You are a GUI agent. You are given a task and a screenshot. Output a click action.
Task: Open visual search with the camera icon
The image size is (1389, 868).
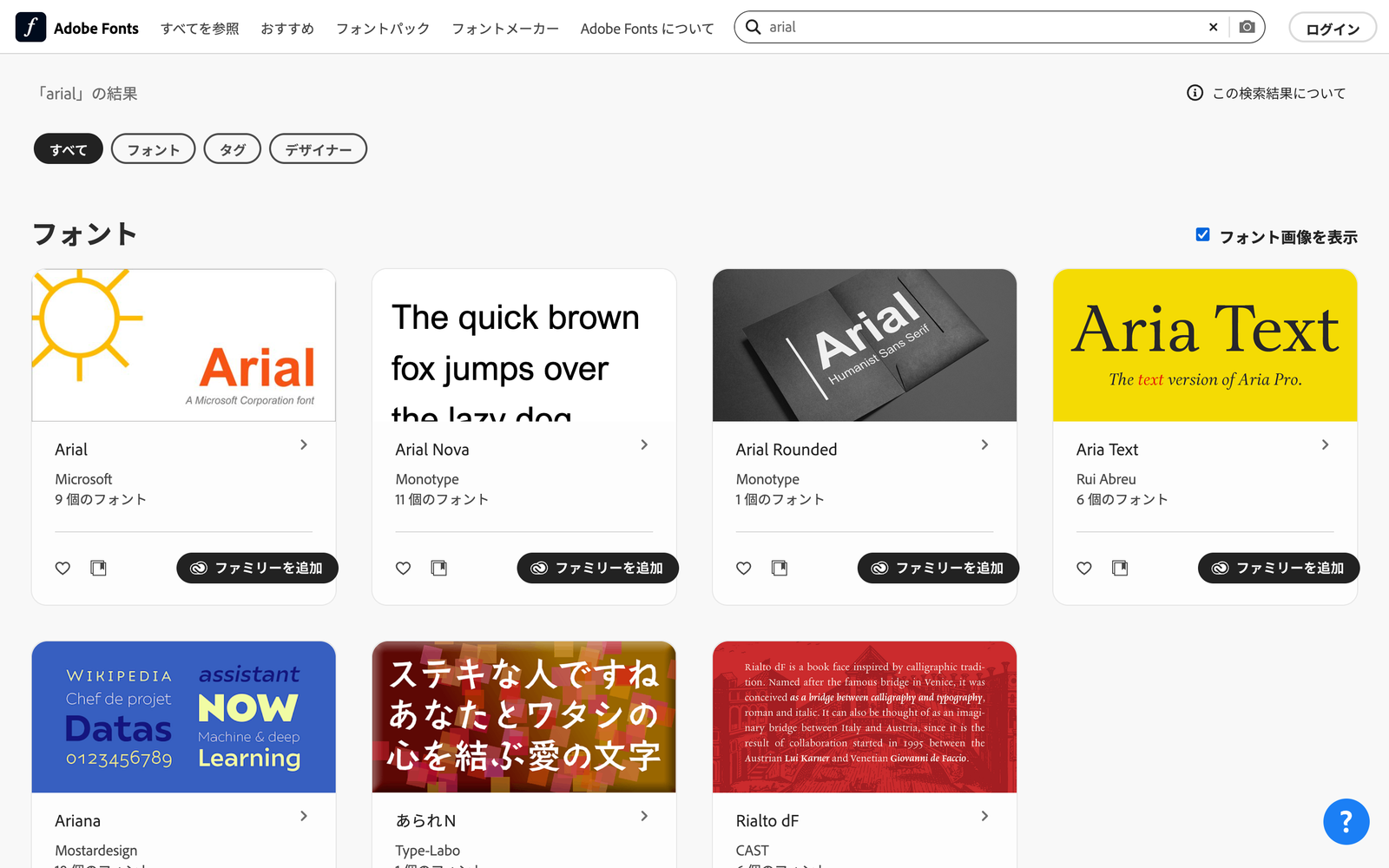1247,27
